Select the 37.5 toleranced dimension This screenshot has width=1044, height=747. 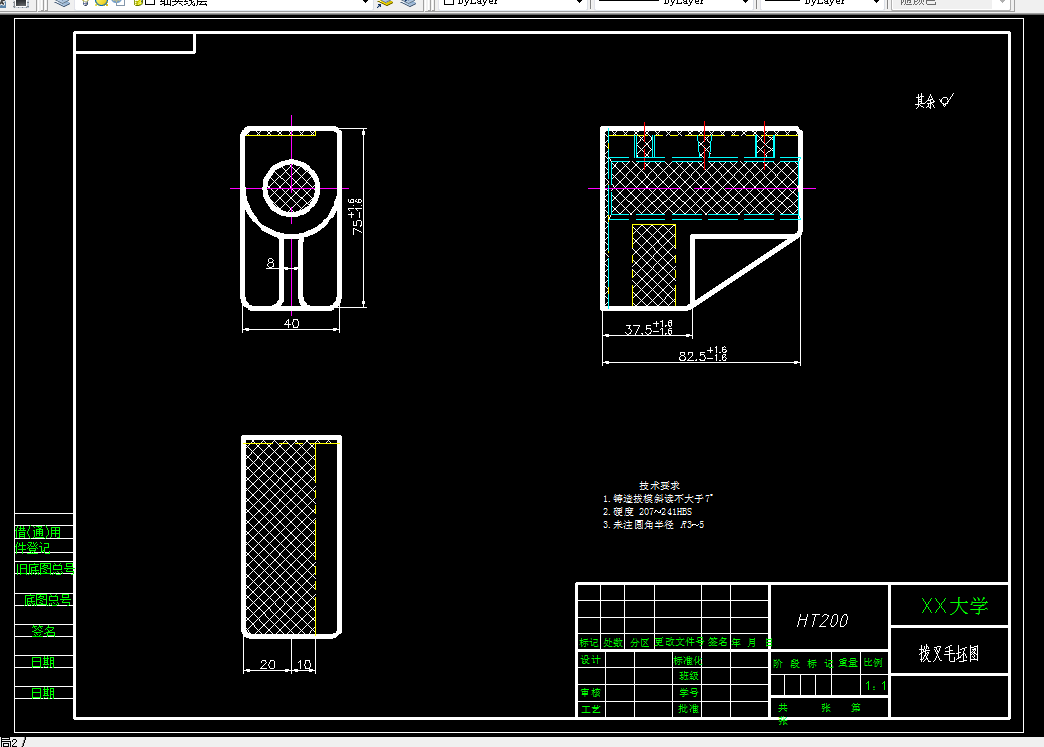pyautogui.click(x=649, y=328)
